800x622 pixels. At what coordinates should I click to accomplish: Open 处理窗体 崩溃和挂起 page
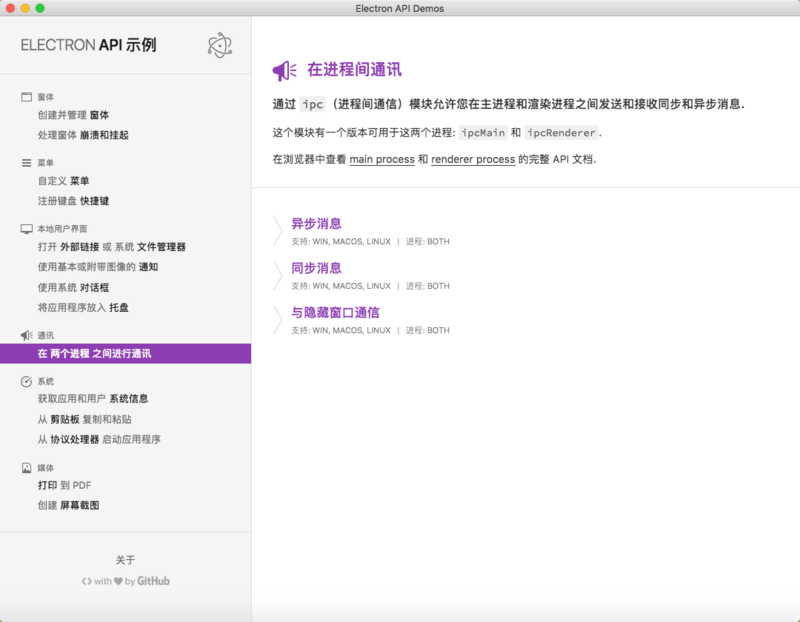tap(83, 135)
